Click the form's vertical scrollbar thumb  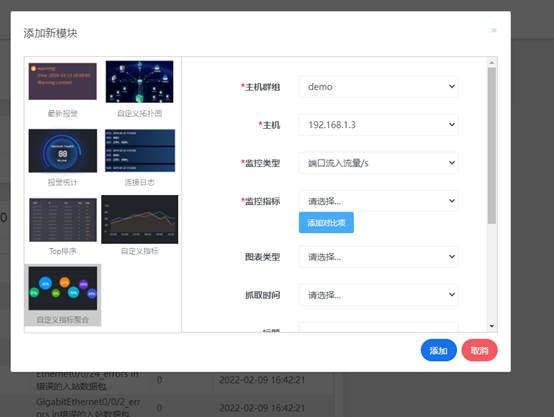click(x=492, y=146)
